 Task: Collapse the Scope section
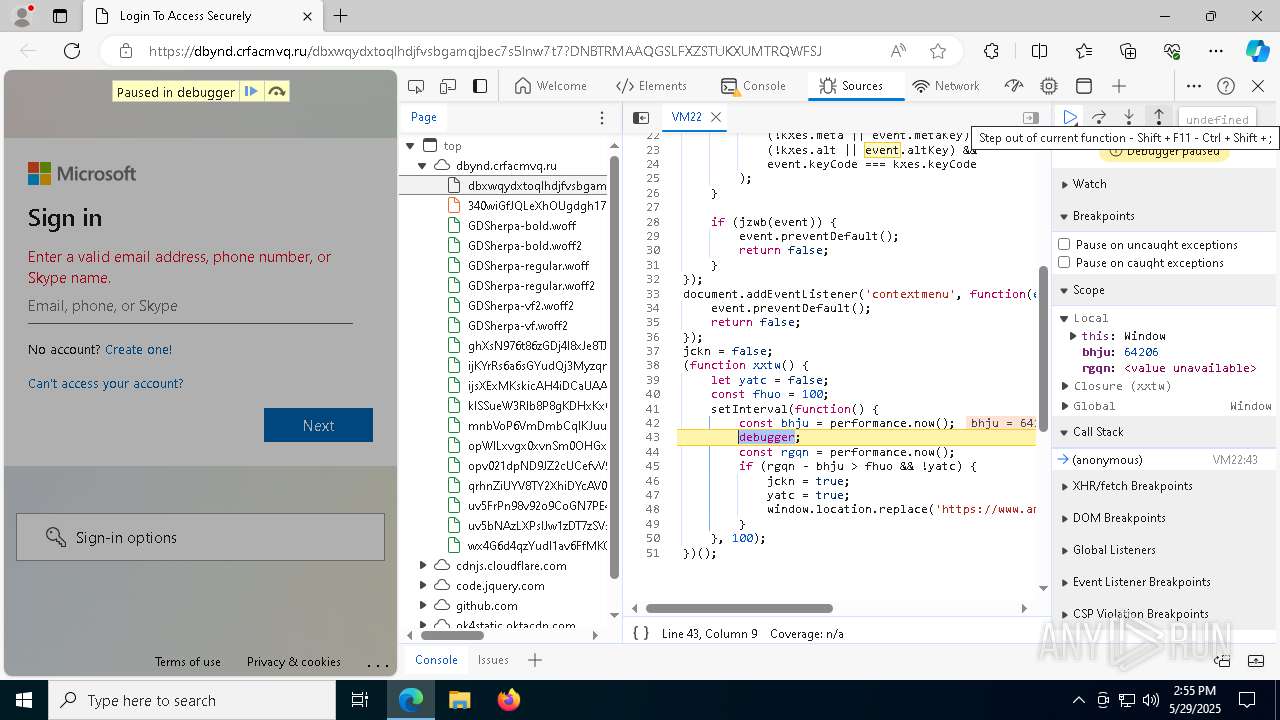1165,290
